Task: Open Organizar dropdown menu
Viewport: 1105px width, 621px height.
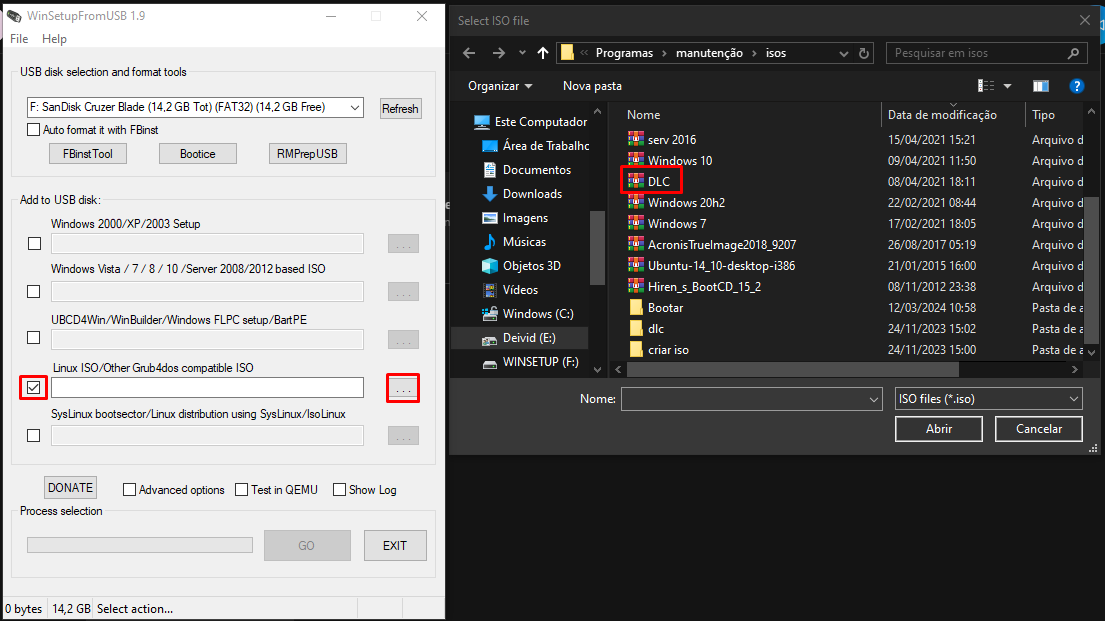Action: [x=500, y=86]
